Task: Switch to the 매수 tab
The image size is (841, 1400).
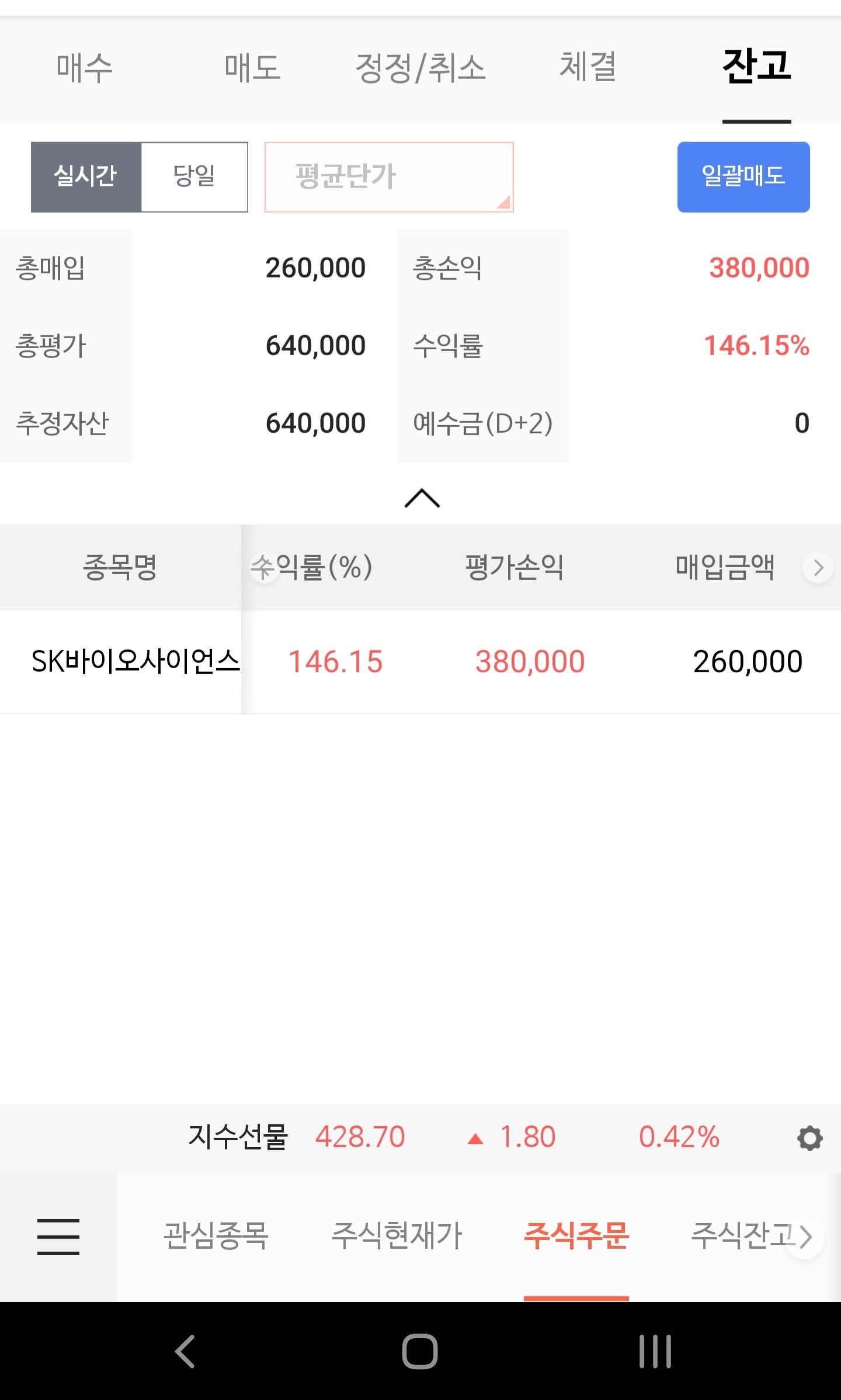Action: click(x=85, y=67)
